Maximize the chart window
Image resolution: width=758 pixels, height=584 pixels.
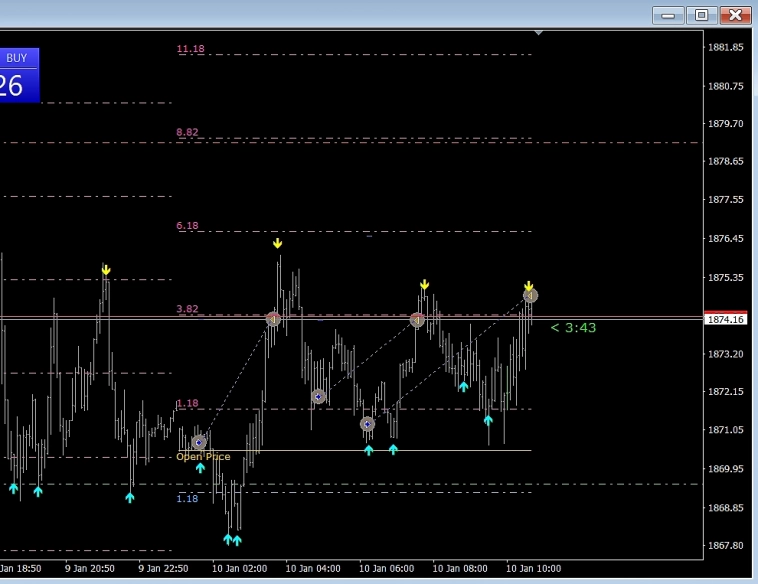(701, 15)
